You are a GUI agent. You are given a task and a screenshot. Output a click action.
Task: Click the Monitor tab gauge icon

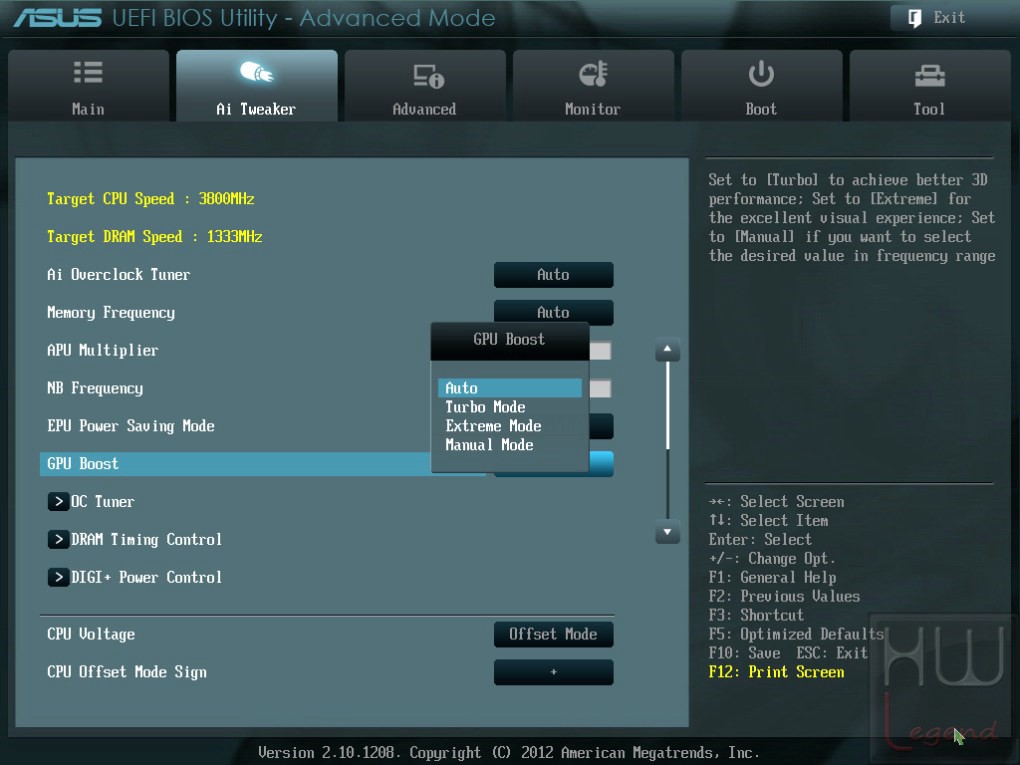(x=593, y=74)
